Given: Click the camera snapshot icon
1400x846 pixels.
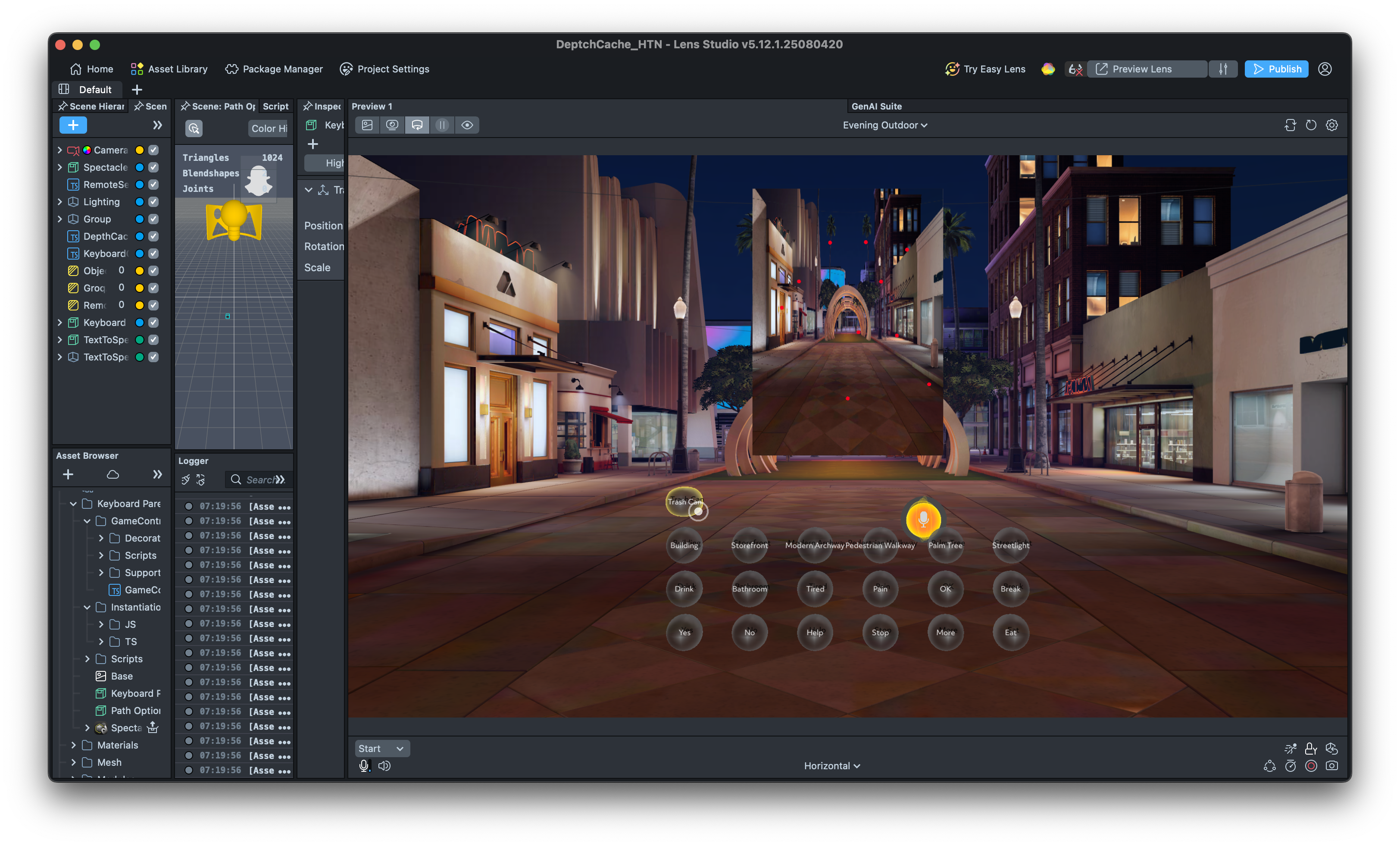Looking at the screenshot, I should coord(1331,765).
